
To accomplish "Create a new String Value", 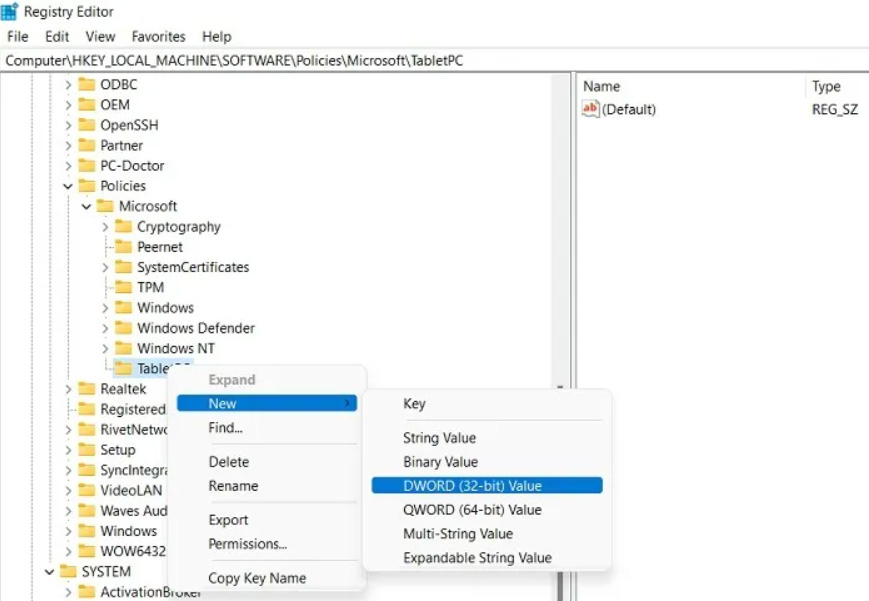I will 439,438.
